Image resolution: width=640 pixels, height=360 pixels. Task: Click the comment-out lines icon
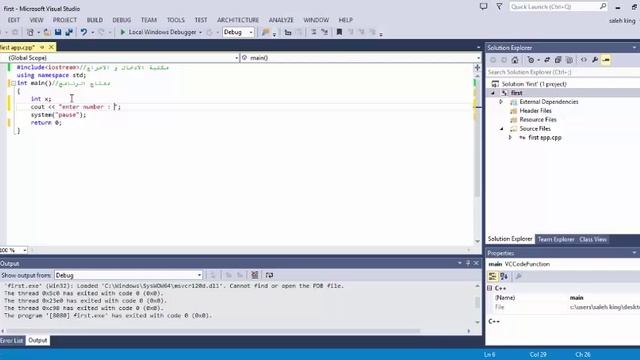(x=313, y=32)
